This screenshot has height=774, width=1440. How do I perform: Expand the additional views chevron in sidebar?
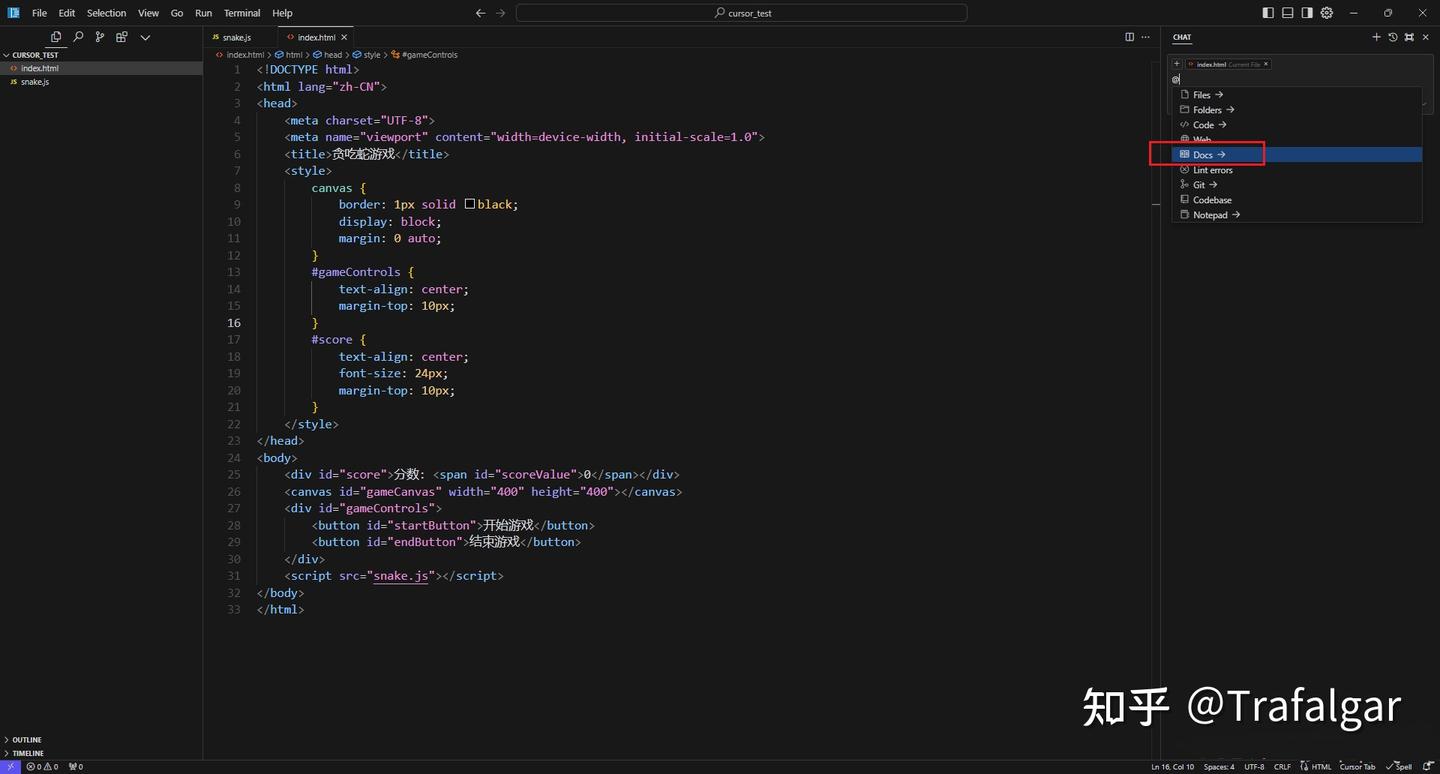145,37
